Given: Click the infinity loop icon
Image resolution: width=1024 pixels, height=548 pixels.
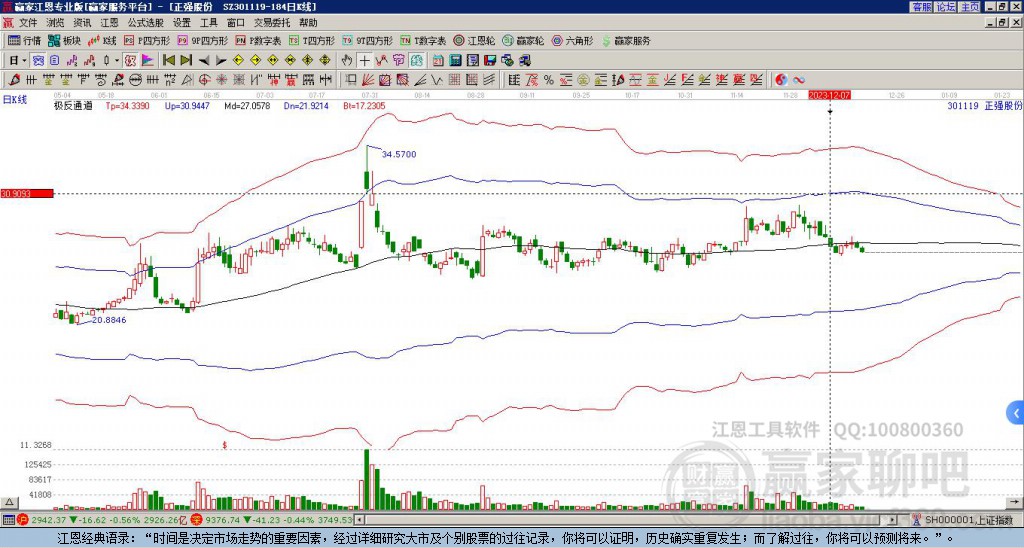Looking at the screenshot, I should tap(799, 80).
